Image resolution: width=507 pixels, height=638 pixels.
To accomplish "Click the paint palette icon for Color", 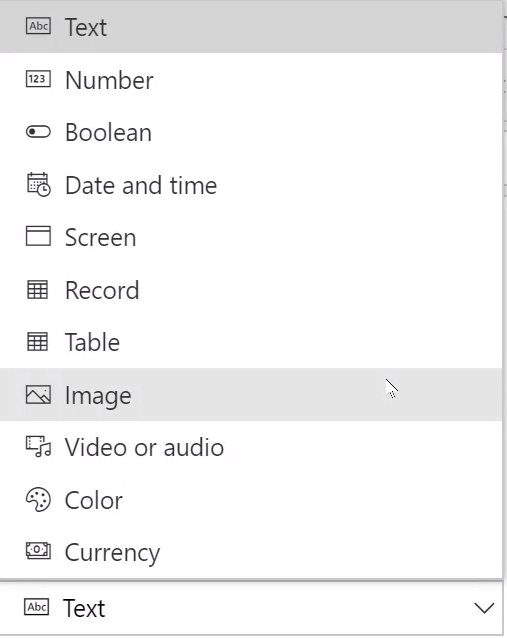I will (x=38, y=500).
